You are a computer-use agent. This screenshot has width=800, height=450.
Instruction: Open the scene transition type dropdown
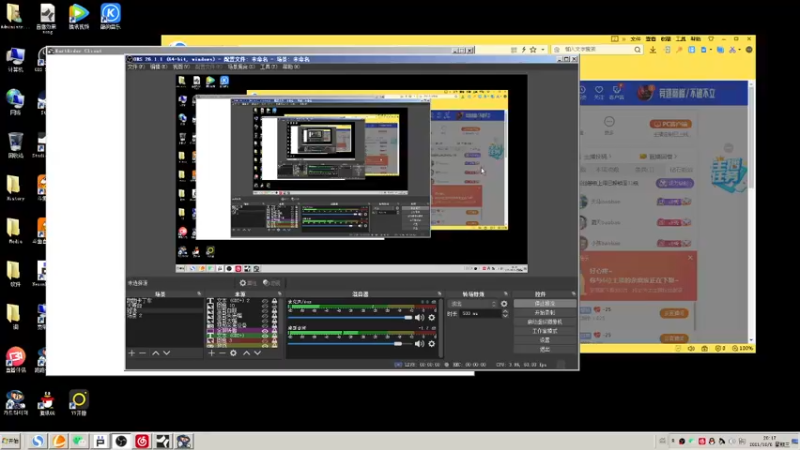[x=472, y=304]
